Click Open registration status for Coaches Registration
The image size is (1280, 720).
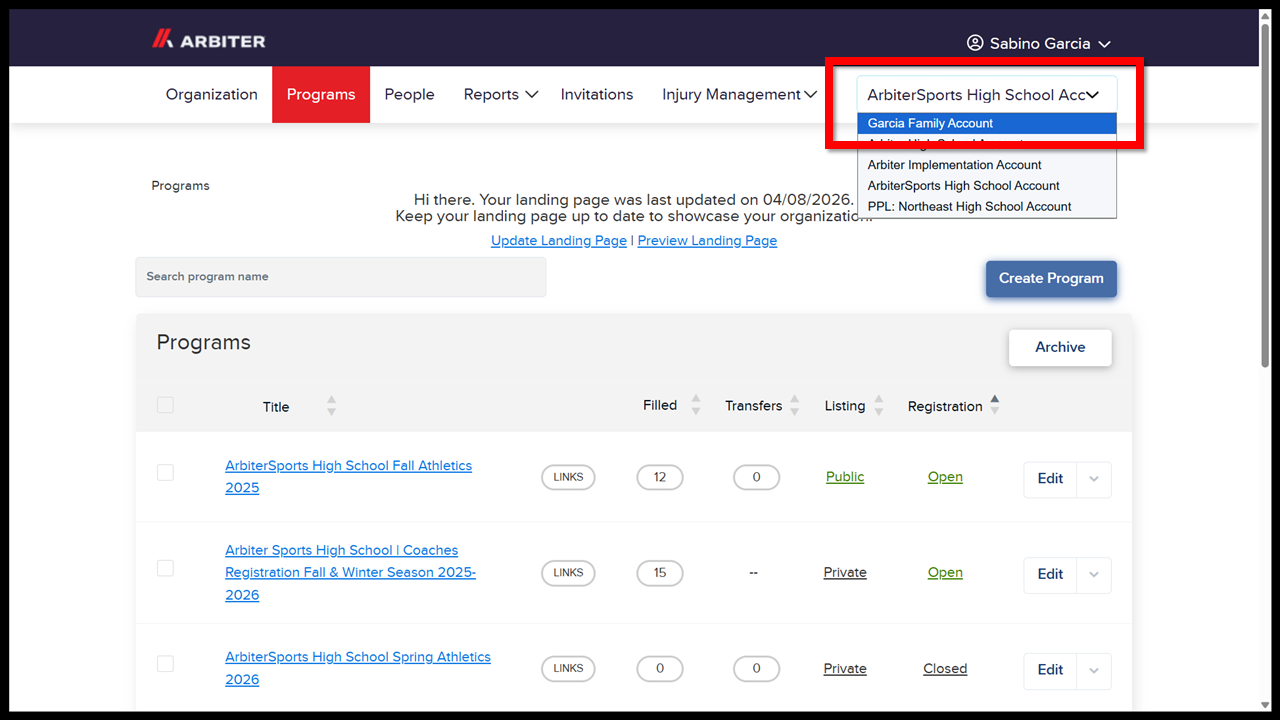(945, 573)
